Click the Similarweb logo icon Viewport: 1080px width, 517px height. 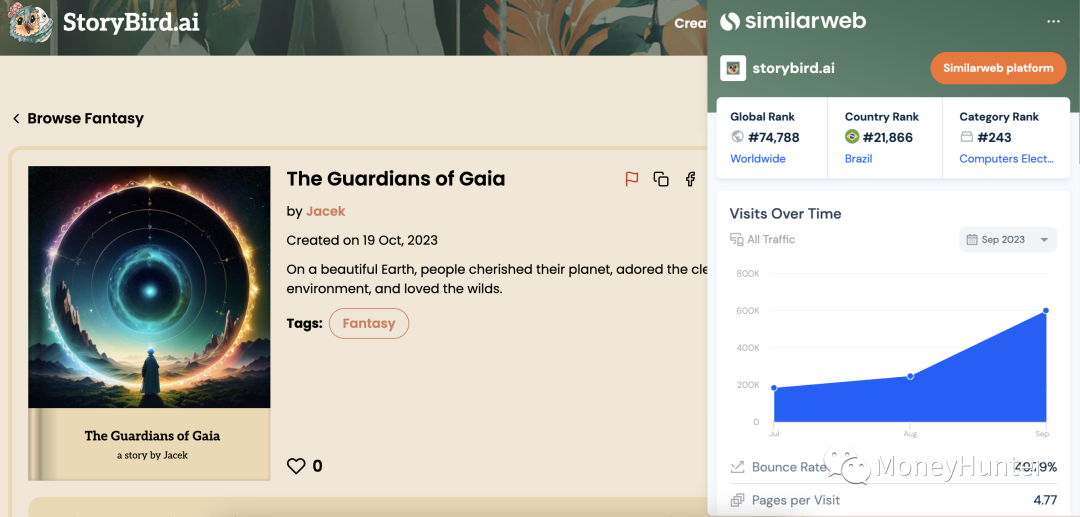click(x=731, y=21)
